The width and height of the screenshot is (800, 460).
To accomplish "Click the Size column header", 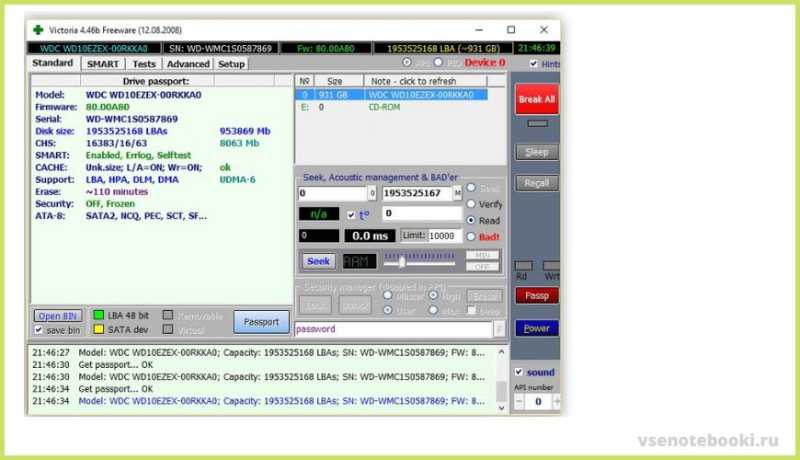I will [x=339, y=81].
